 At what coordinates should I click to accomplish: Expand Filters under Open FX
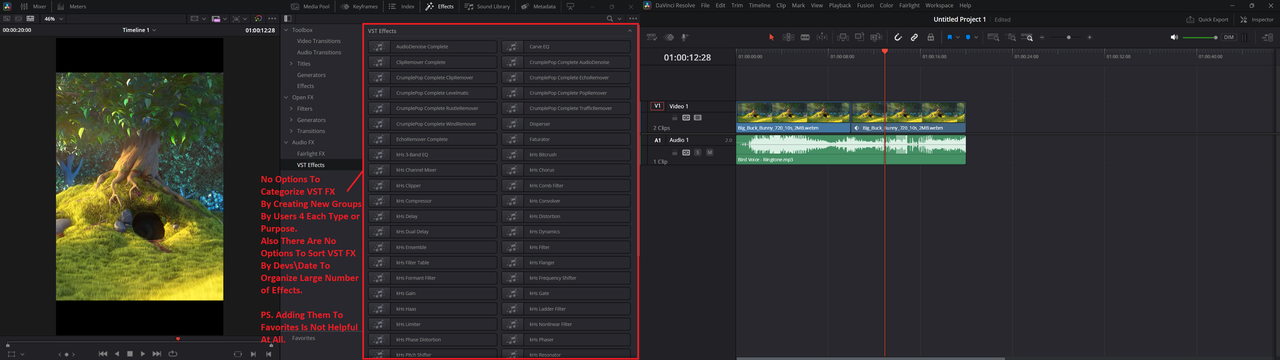291,108
